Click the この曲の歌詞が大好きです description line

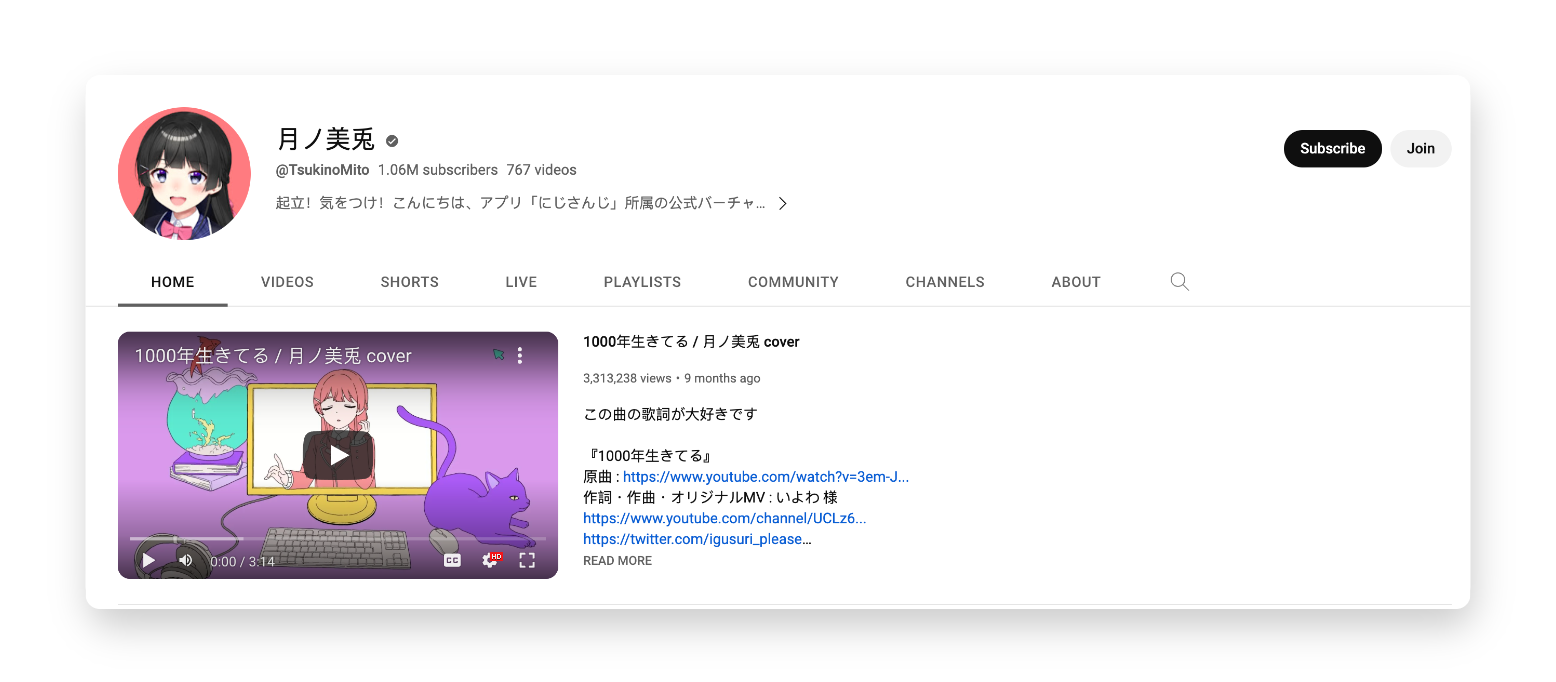pyautogui.click(x=670, y=414)
